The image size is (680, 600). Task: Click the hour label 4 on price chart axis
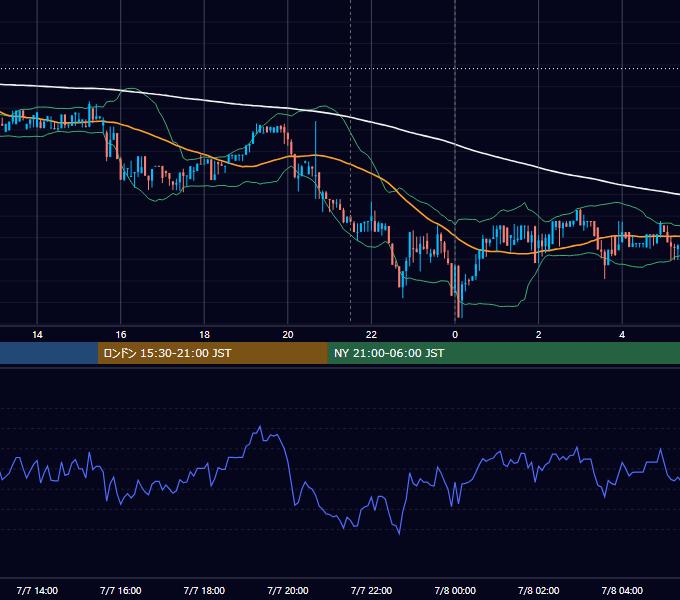click(x=622, y=335)
